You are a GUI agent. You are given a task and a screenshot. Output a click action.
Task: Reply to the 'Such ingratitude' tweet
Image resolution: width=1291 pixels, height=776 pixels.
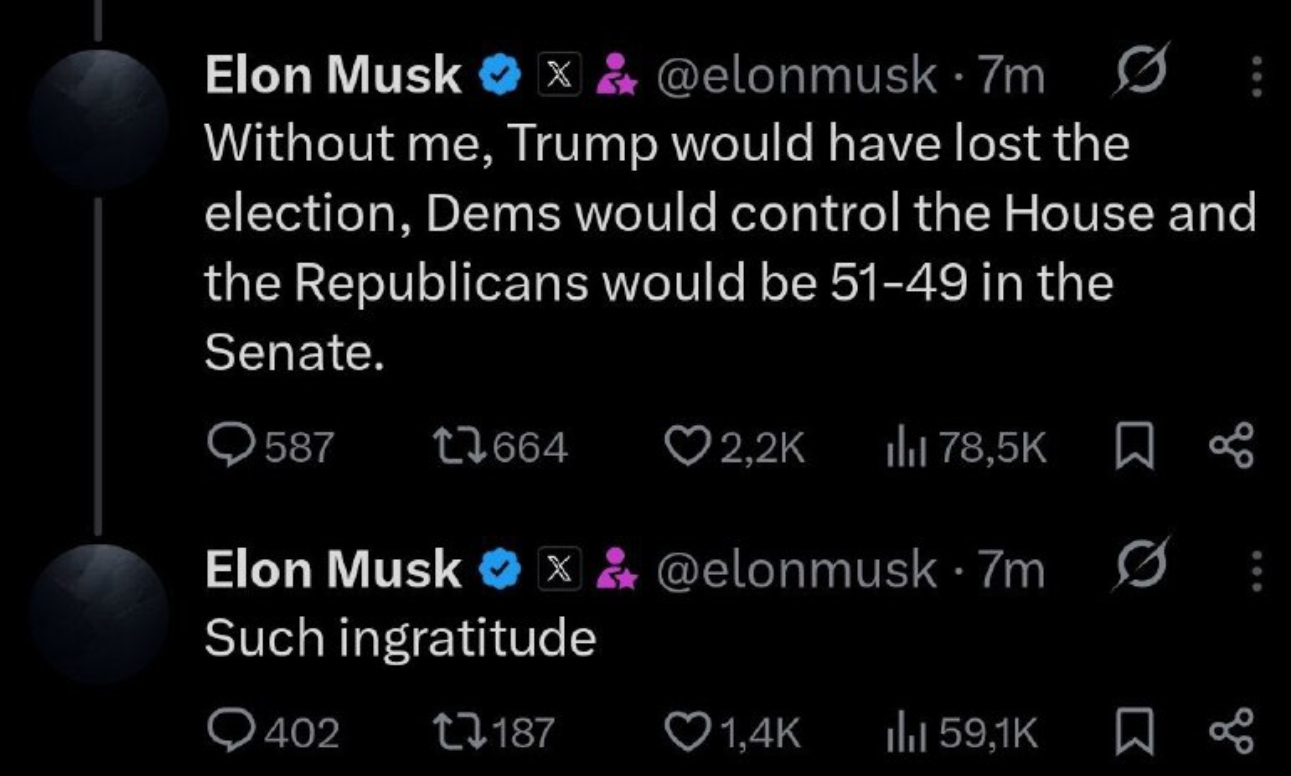(x=230, y=733)
